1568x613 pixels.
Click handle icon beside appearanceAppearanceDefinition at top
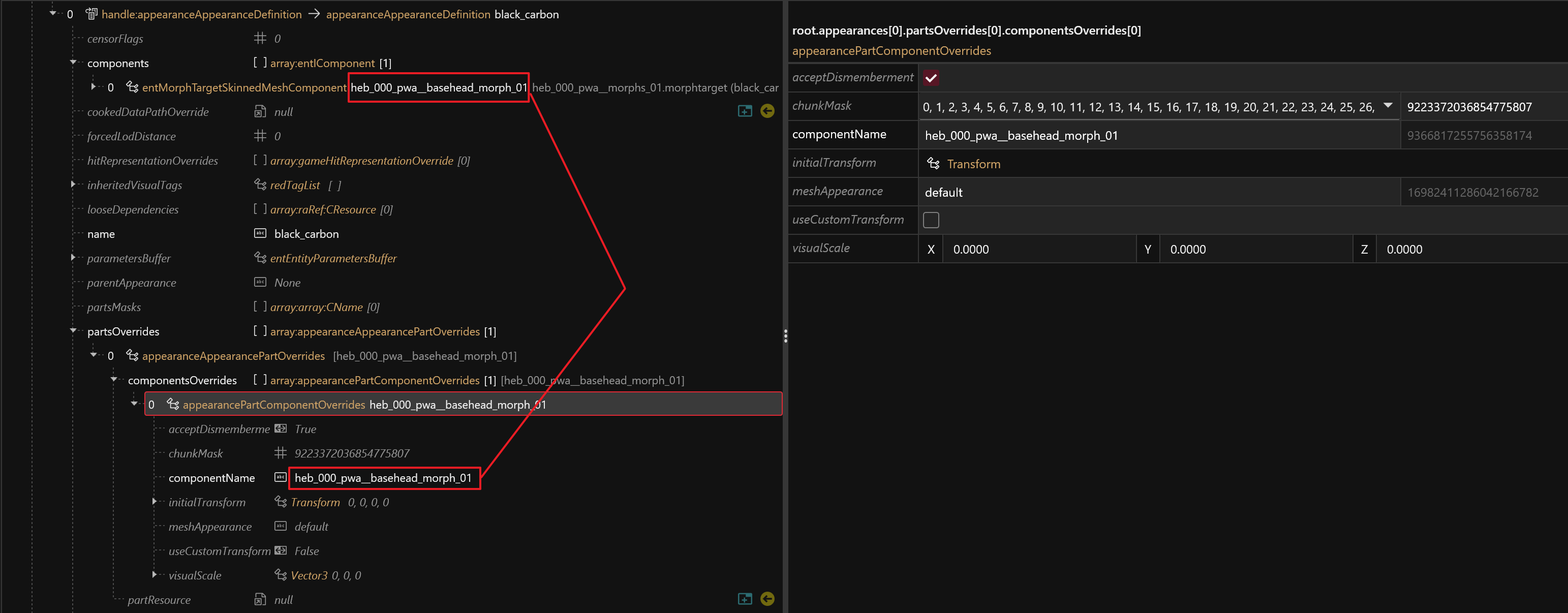[91, 14]
